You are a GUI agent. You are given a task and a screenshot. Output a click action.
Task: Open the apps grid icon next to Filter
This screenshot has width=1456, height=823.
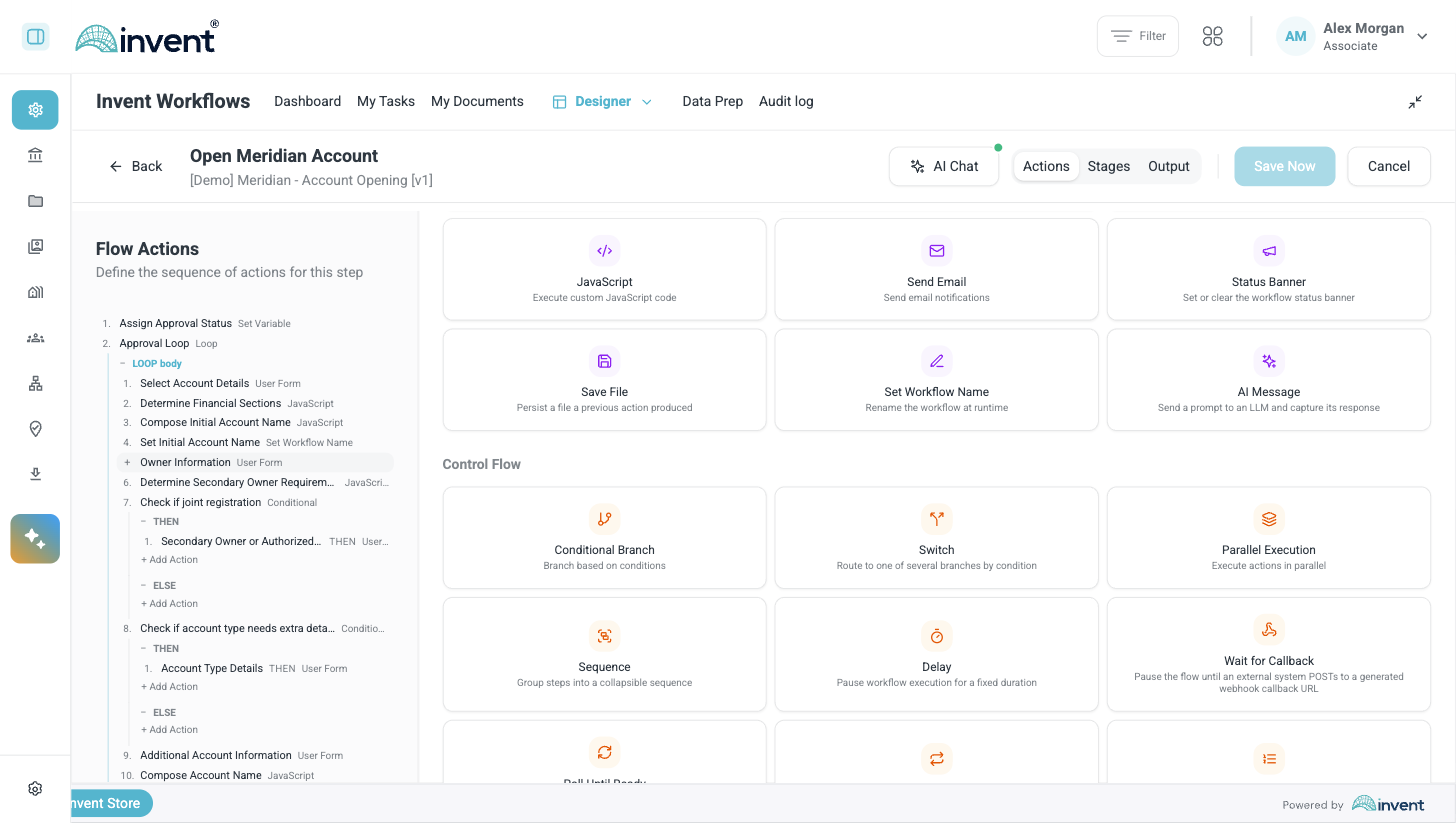tap(1213, 36)
